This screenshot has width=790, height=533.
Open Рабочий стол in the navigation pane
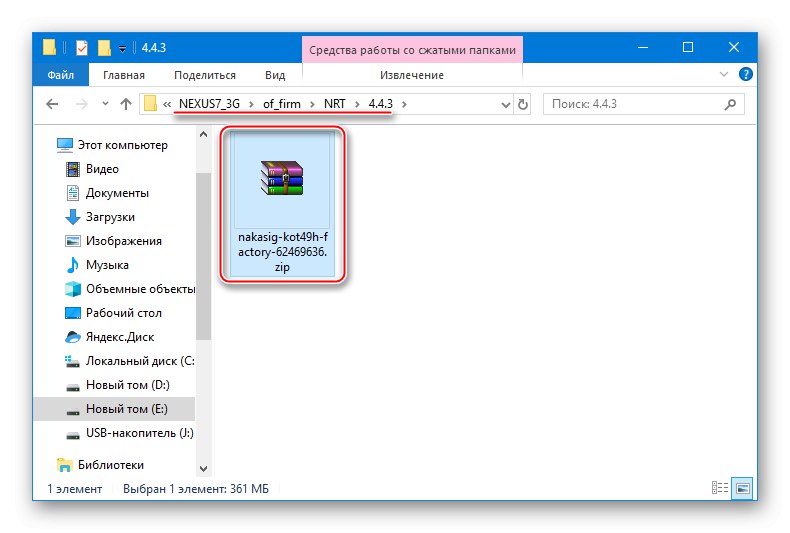pyautogui.click(x=123, y=313)
